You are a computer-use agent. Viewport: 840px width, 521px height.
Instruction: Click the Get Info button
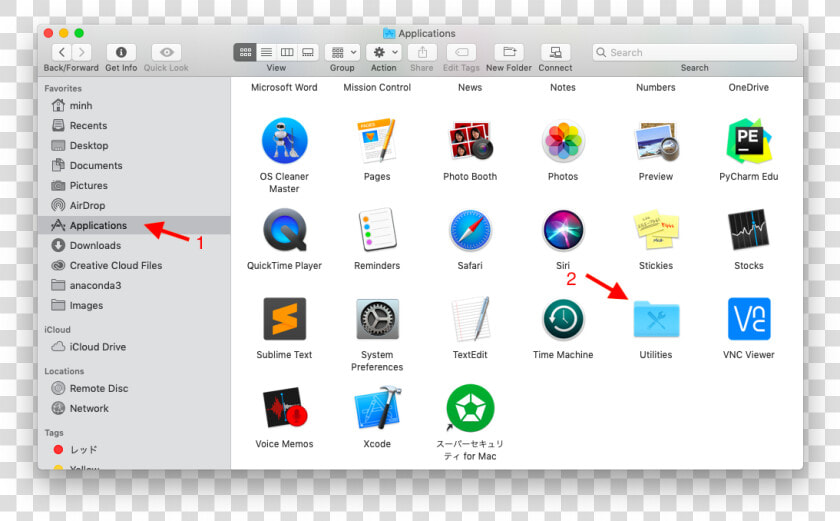tap(121, 52)
